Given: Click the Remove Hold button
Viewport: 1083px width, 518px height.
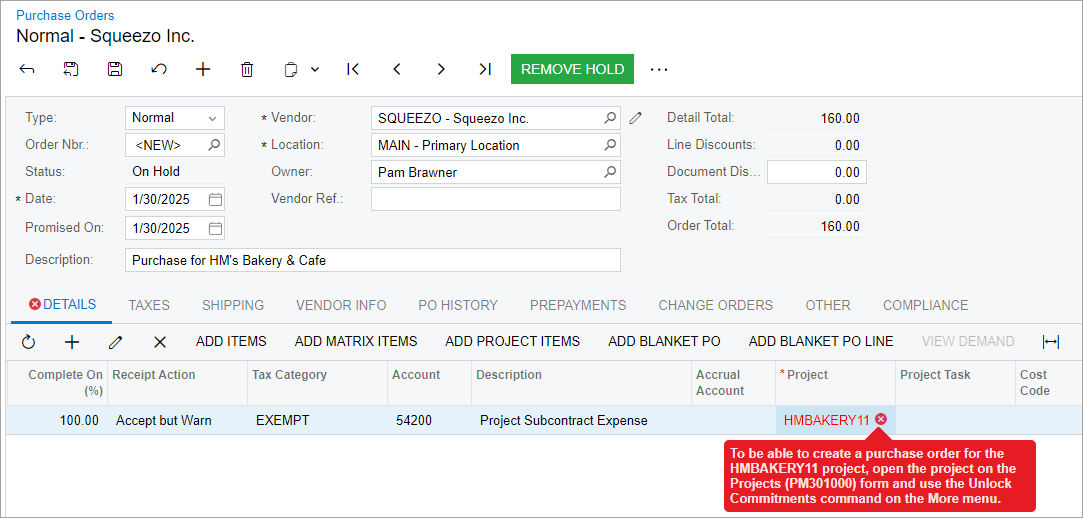Looking at the screenshot, I should pyautogui.click(x=572, y=69).
